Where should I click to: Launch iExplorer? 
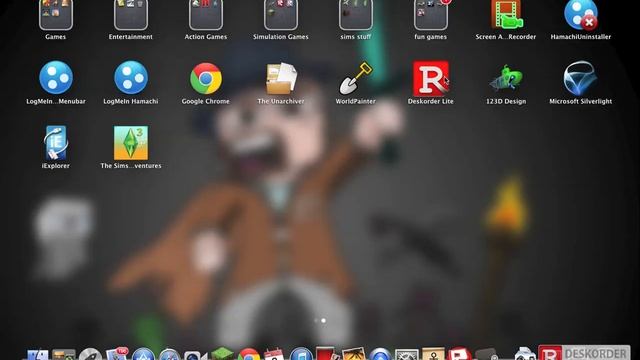tap(56, 142)
